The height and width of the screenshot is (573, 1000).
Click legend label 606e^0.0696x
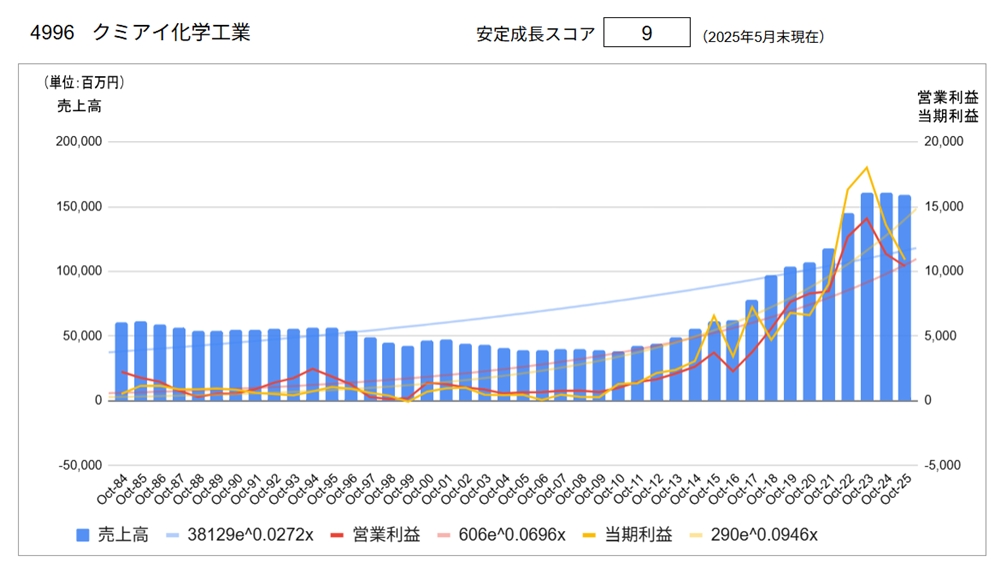click(512, 535)
